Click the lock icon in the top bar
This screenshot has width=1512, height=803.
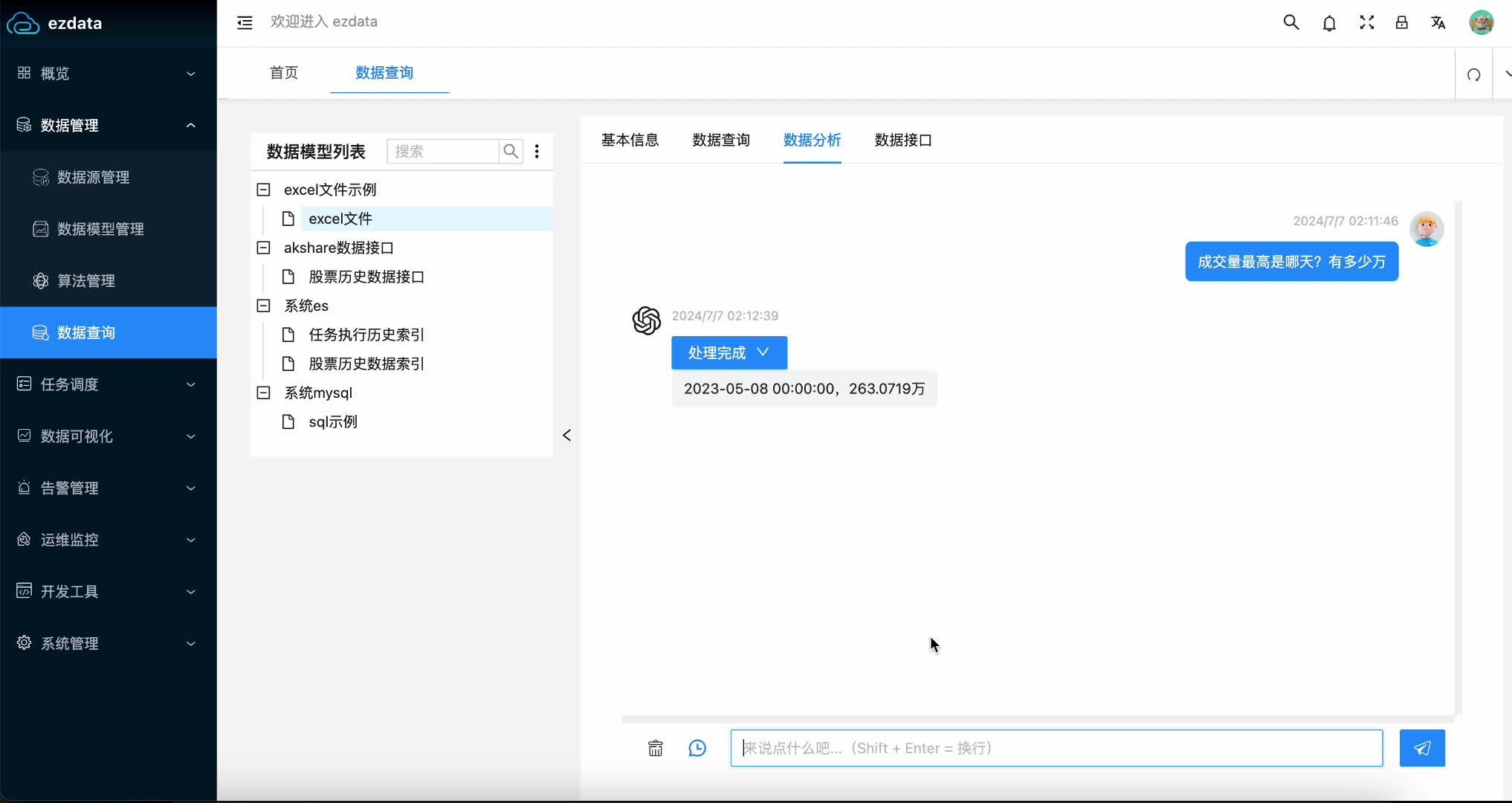point(1402,23)
